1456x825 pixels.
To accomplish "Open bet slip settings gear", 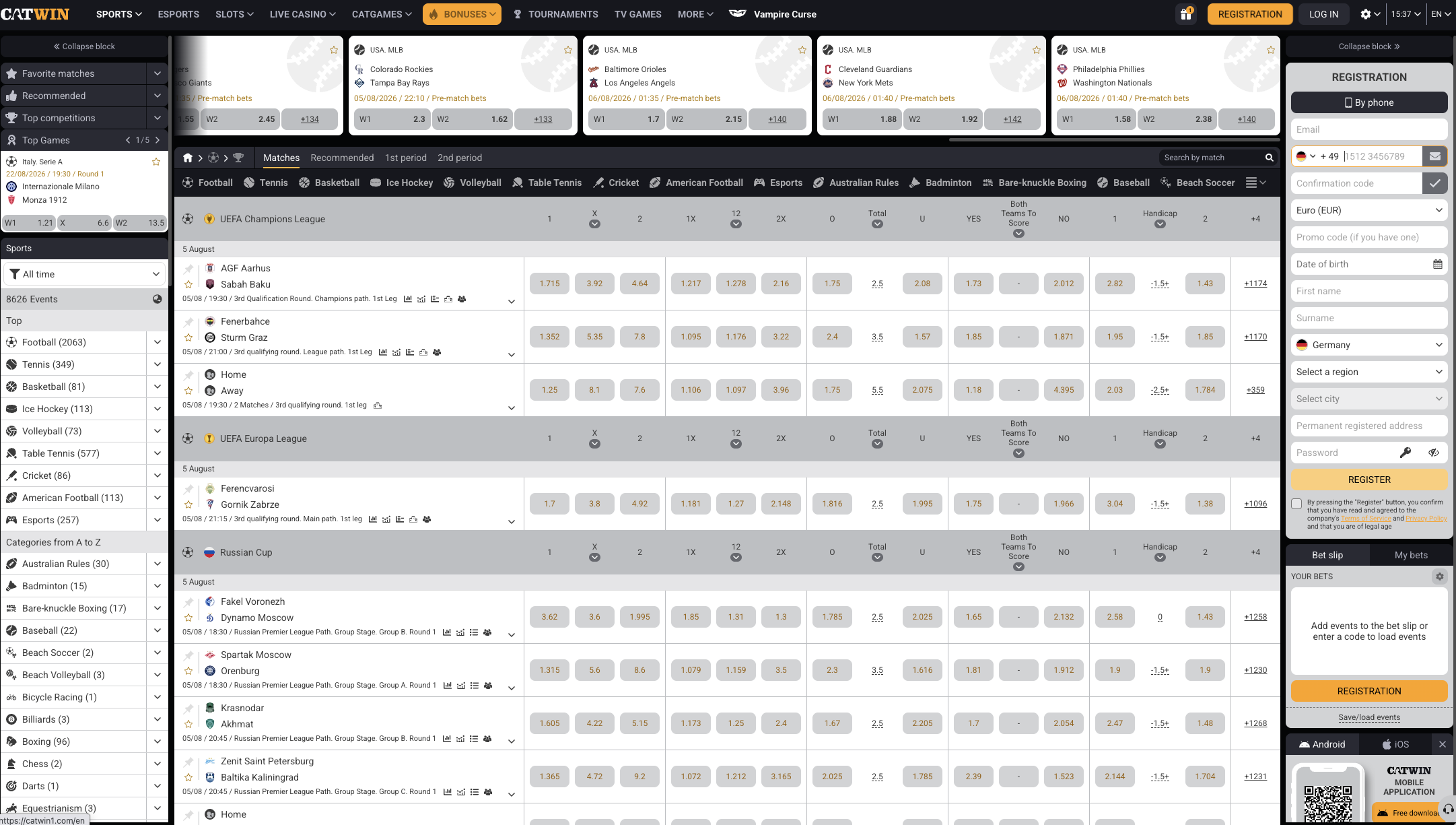I will tap(1440, 576).
